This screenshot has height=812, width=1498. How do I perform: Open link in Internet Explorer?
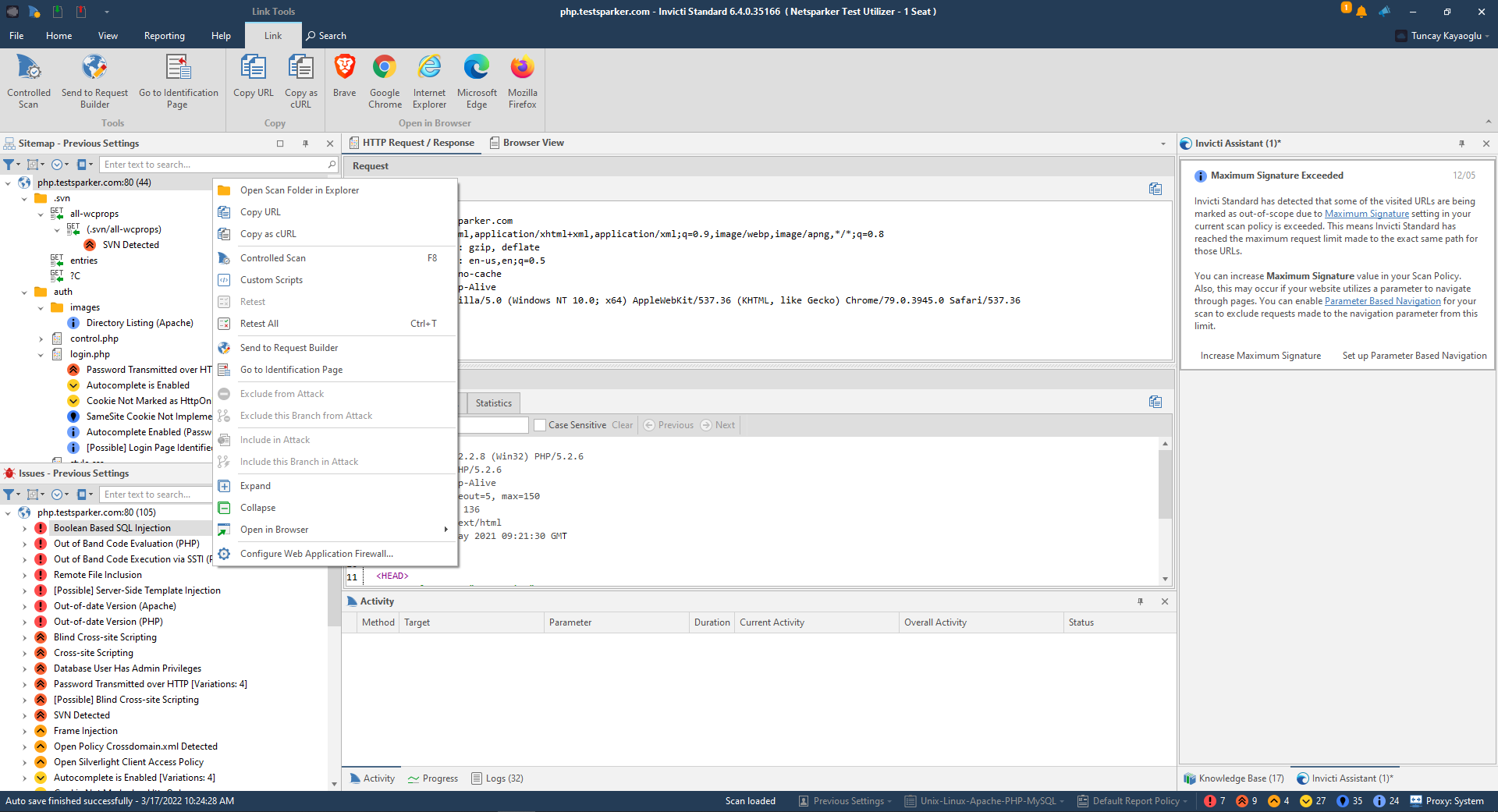pyautogui.click(x=429, y=82)
